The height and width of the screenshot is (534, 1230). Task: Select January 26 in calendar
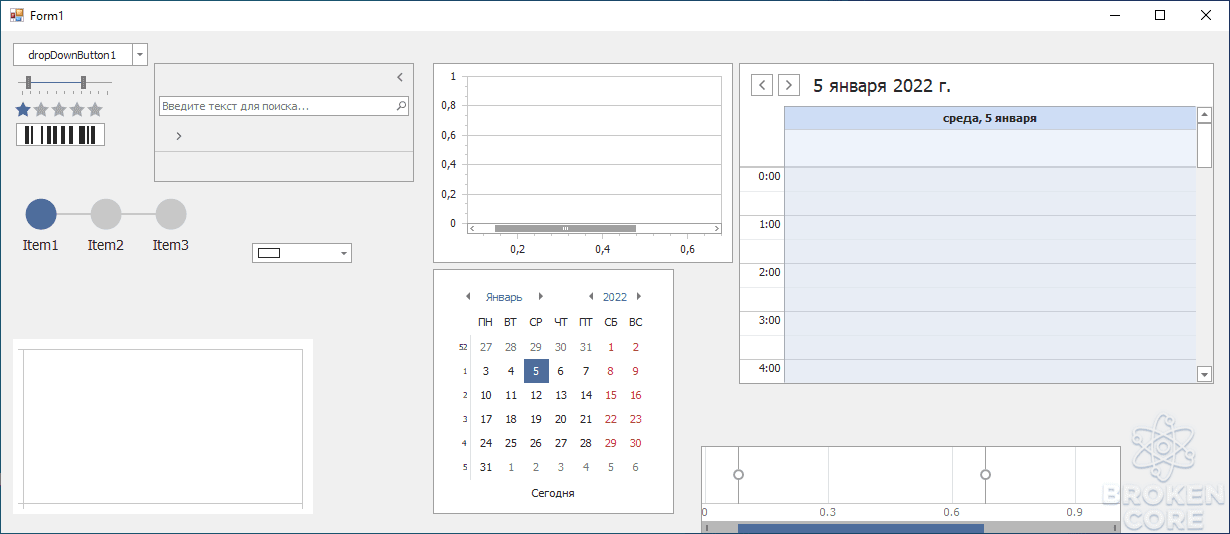point(536,443)
